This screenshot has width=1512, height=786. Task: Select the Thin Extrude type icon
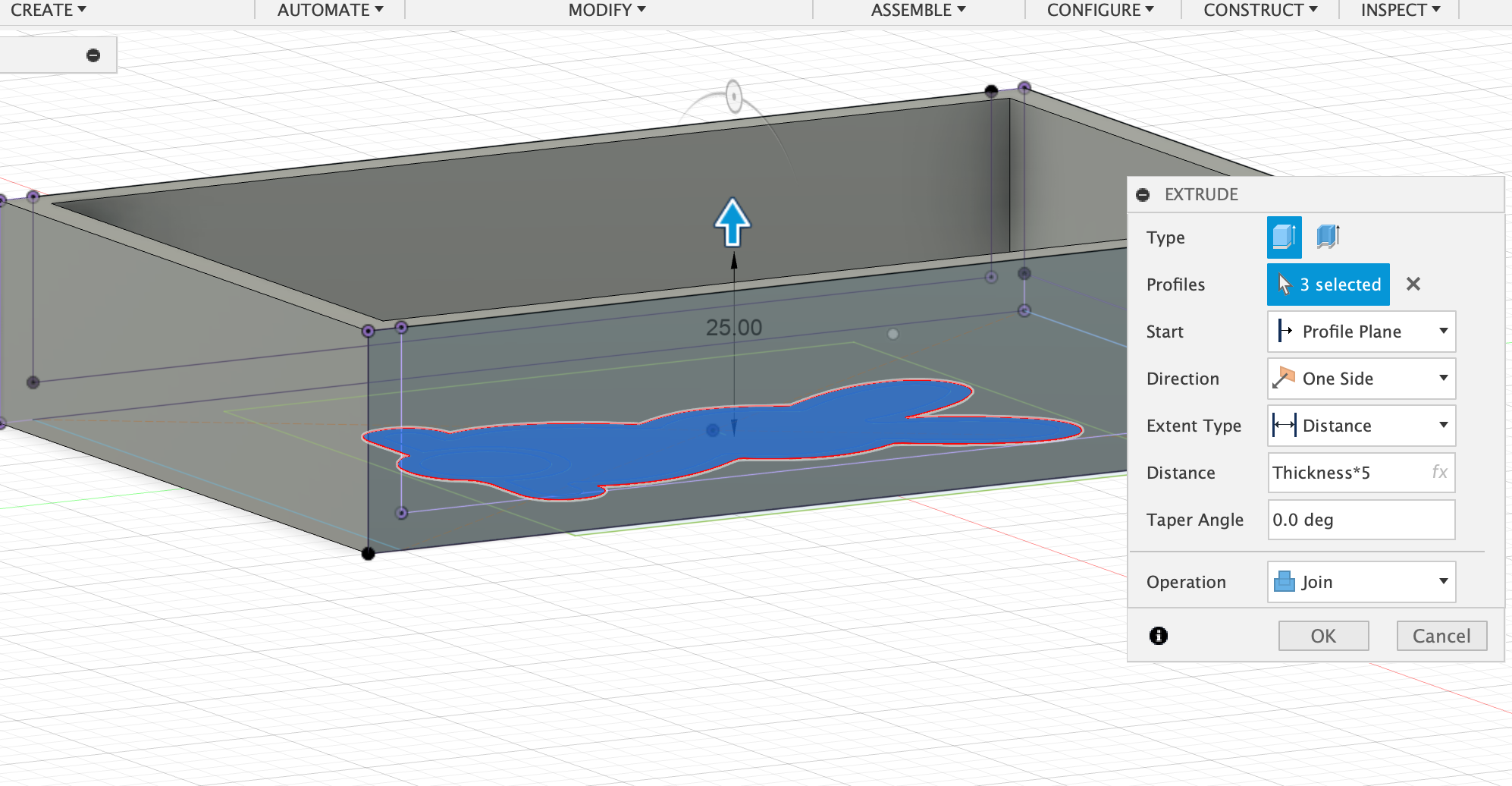pyautogui.click(x=1328, y=237)
